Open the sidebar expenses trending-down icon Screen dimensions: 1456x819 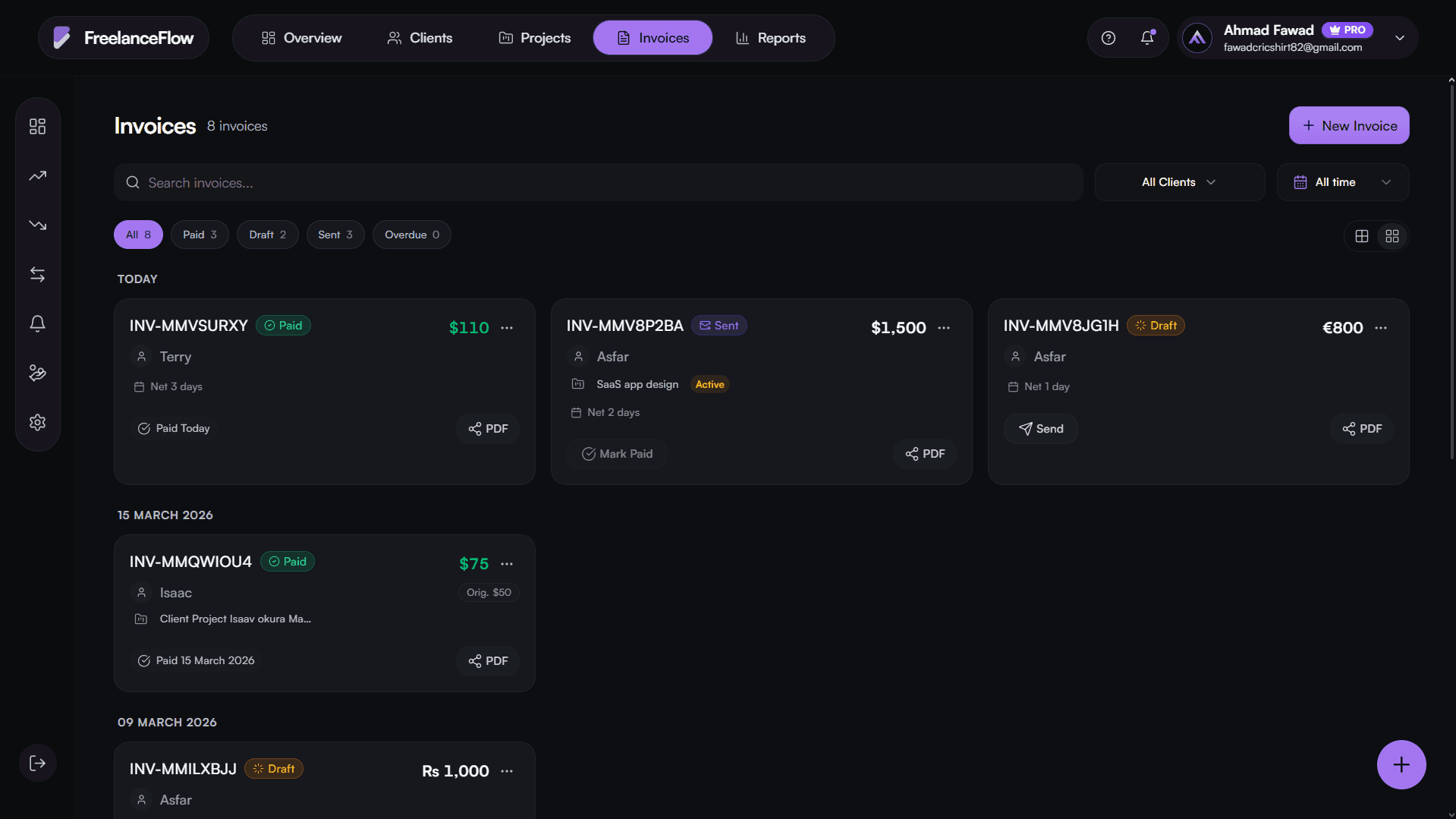37,225
